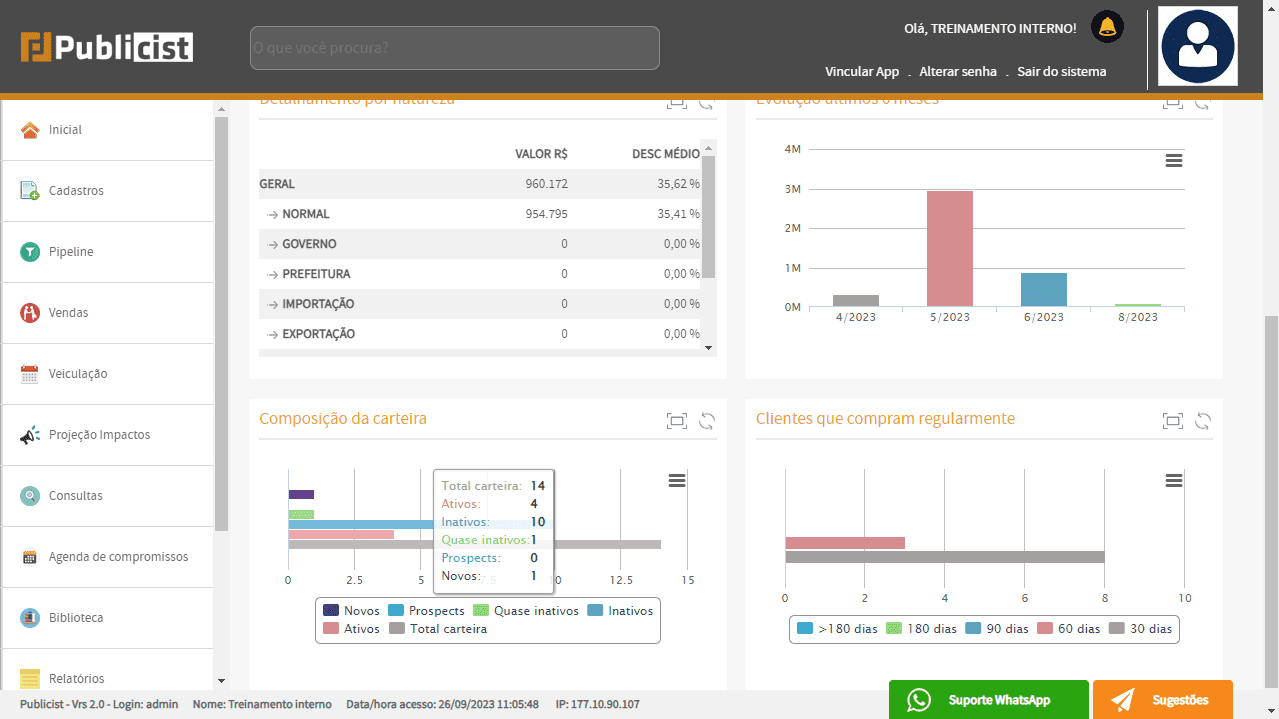Click the Inativos legend color swatch

click(595, 611)
